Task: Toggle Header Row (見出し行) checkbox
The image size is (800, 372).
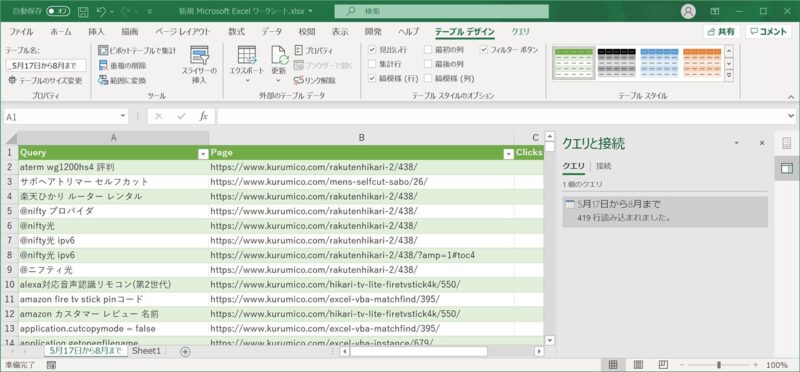Action: (372, 50)
